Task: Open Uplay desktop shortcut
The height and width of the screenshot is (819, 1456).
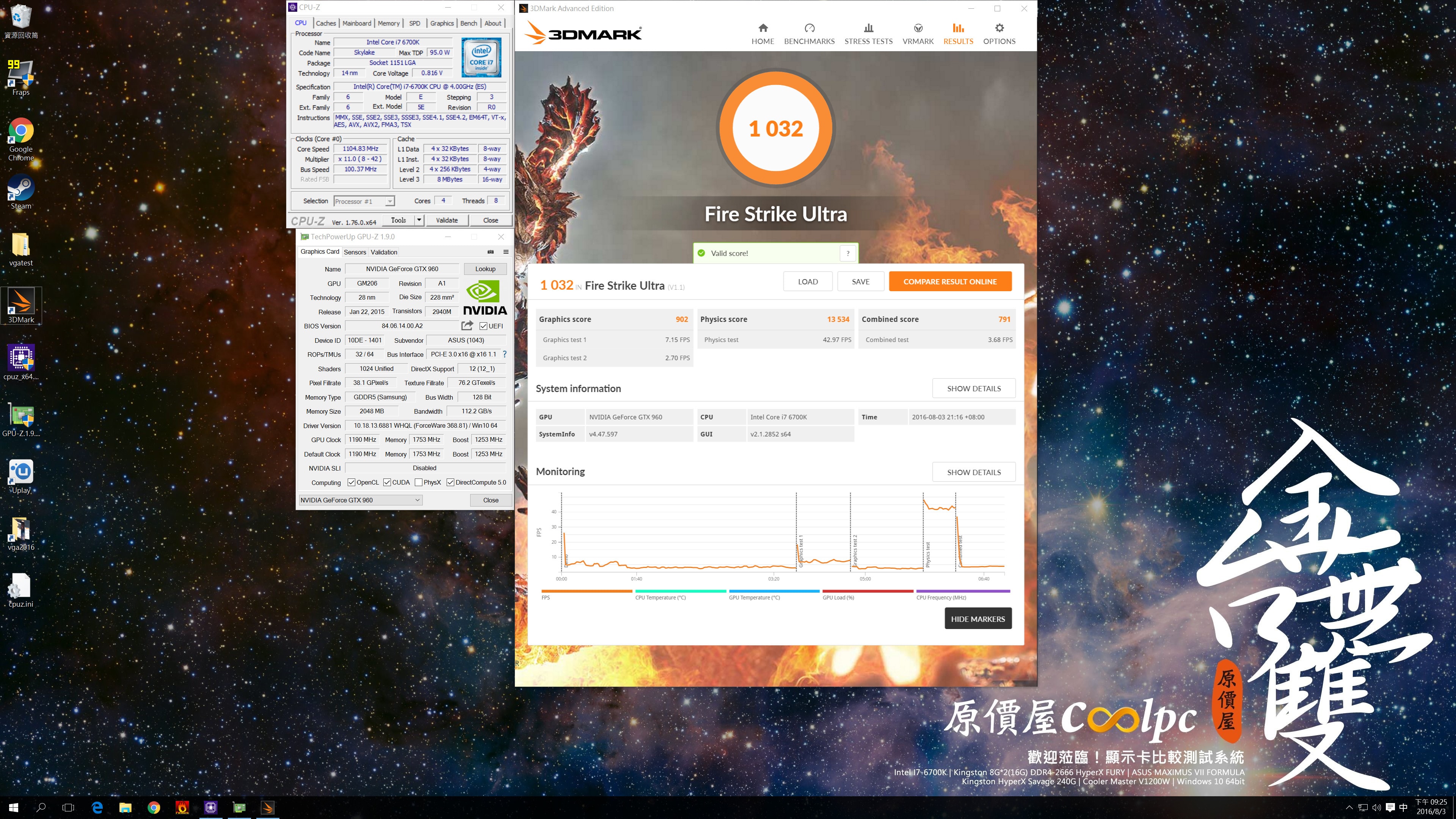Action: 21,477
